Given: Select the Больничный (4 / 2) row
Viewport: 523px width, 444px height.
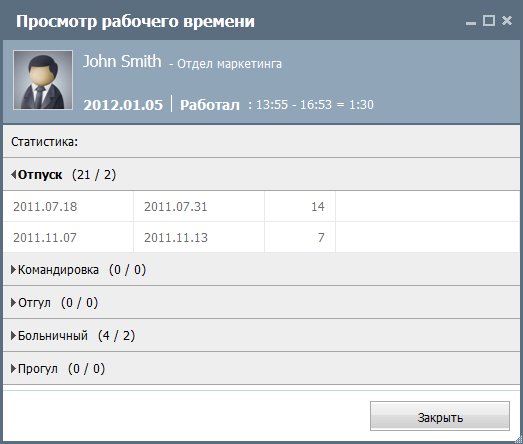Looking at the screenshot, I should [262, 335].
